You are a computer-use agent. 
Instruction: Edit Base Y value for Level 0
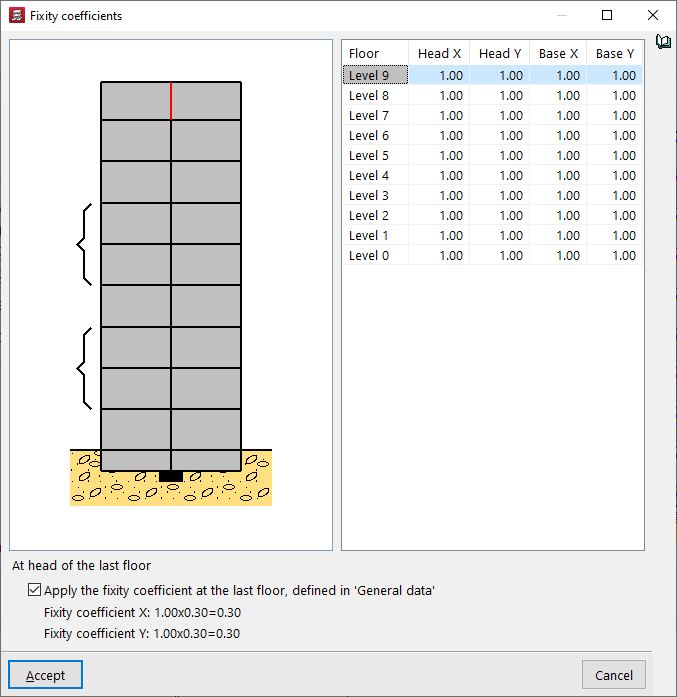(614, 255)
